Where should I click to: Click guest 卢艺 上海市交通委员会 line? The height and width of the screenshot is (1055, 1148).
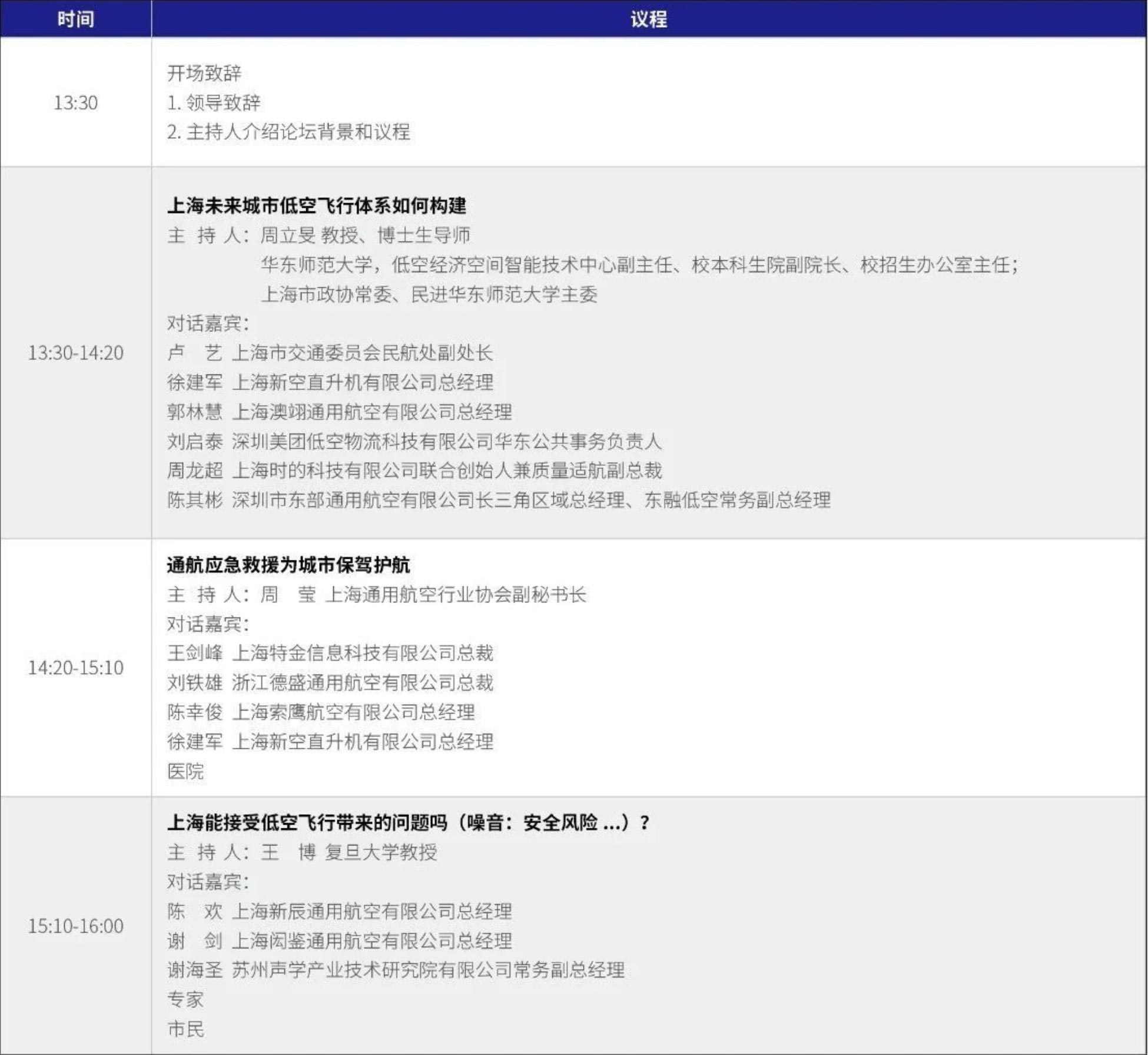click(330, 353)
